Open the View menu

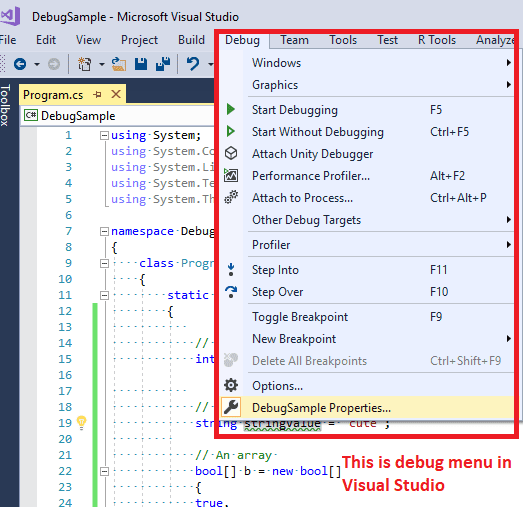pos(88,40)
